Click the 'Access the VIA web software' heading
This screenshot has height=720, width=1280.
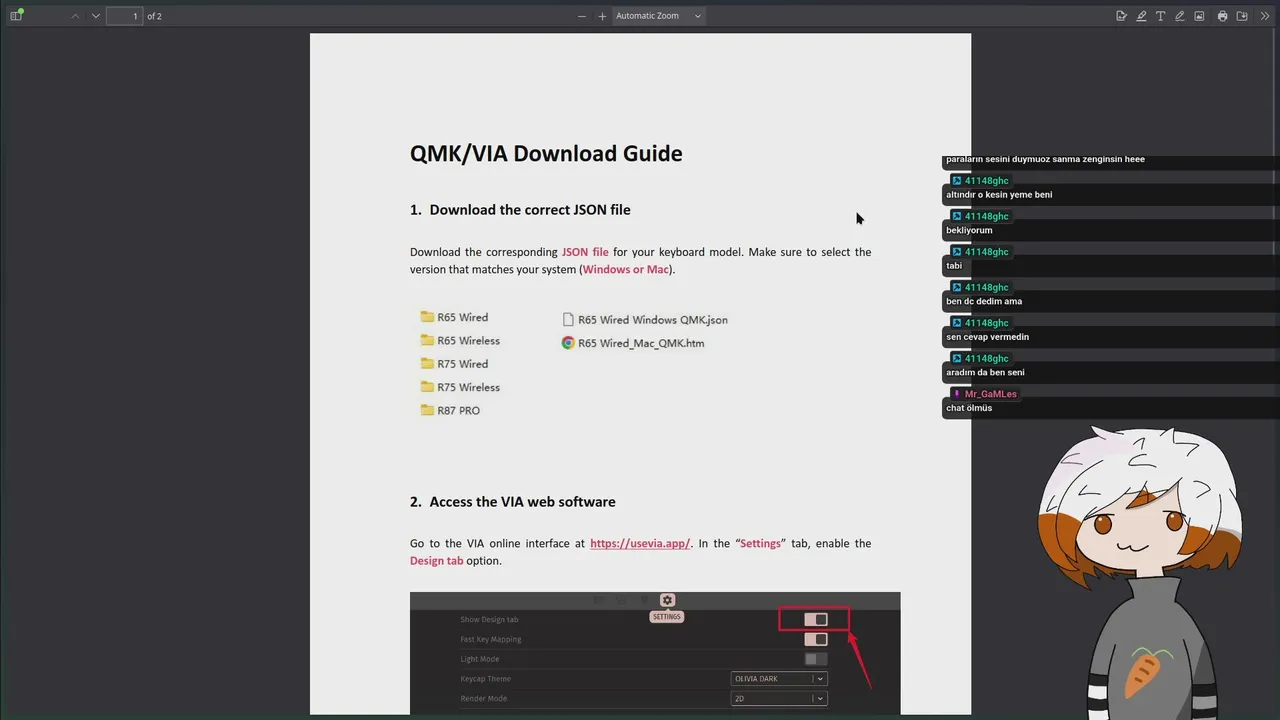(x=522, y=502)
